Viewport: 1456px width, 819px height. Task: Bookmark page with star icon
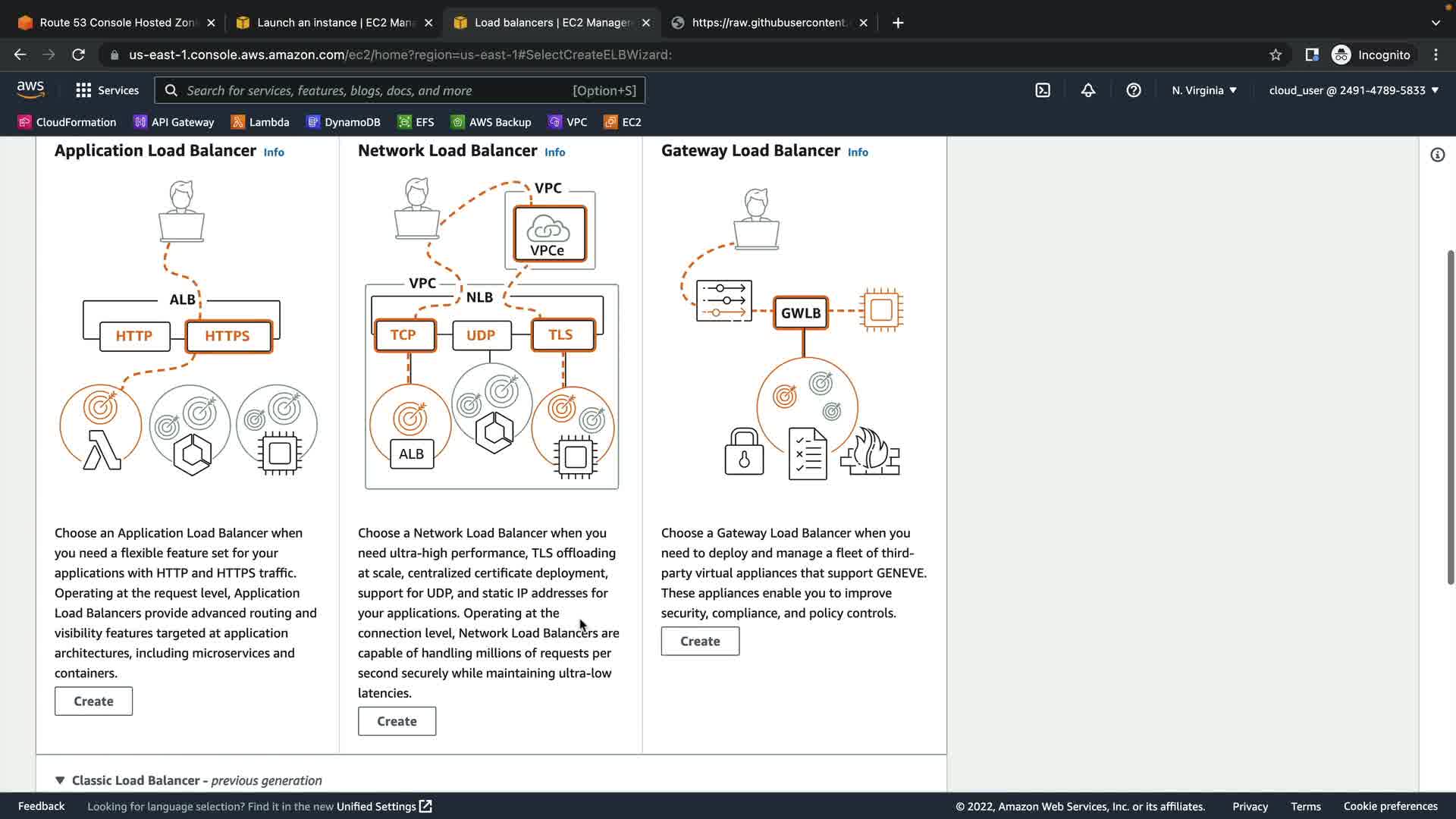(1276, 55)
